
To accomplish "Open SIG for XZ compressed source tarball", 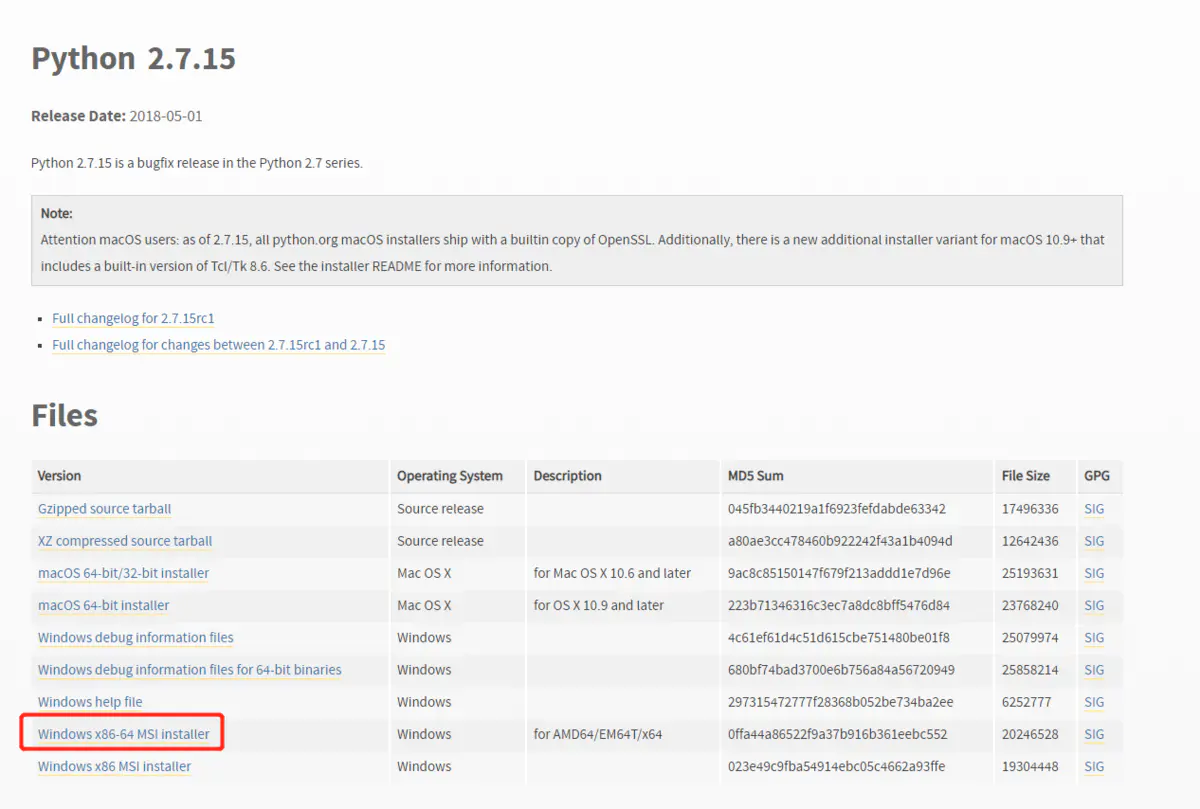I will pyautogui.click(x=1094, y=541).
